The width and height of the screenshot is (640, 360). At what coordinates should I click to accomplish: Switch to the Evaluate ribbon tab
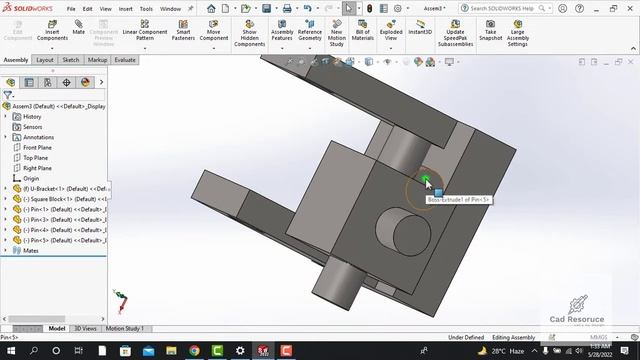tap(125, 60)
